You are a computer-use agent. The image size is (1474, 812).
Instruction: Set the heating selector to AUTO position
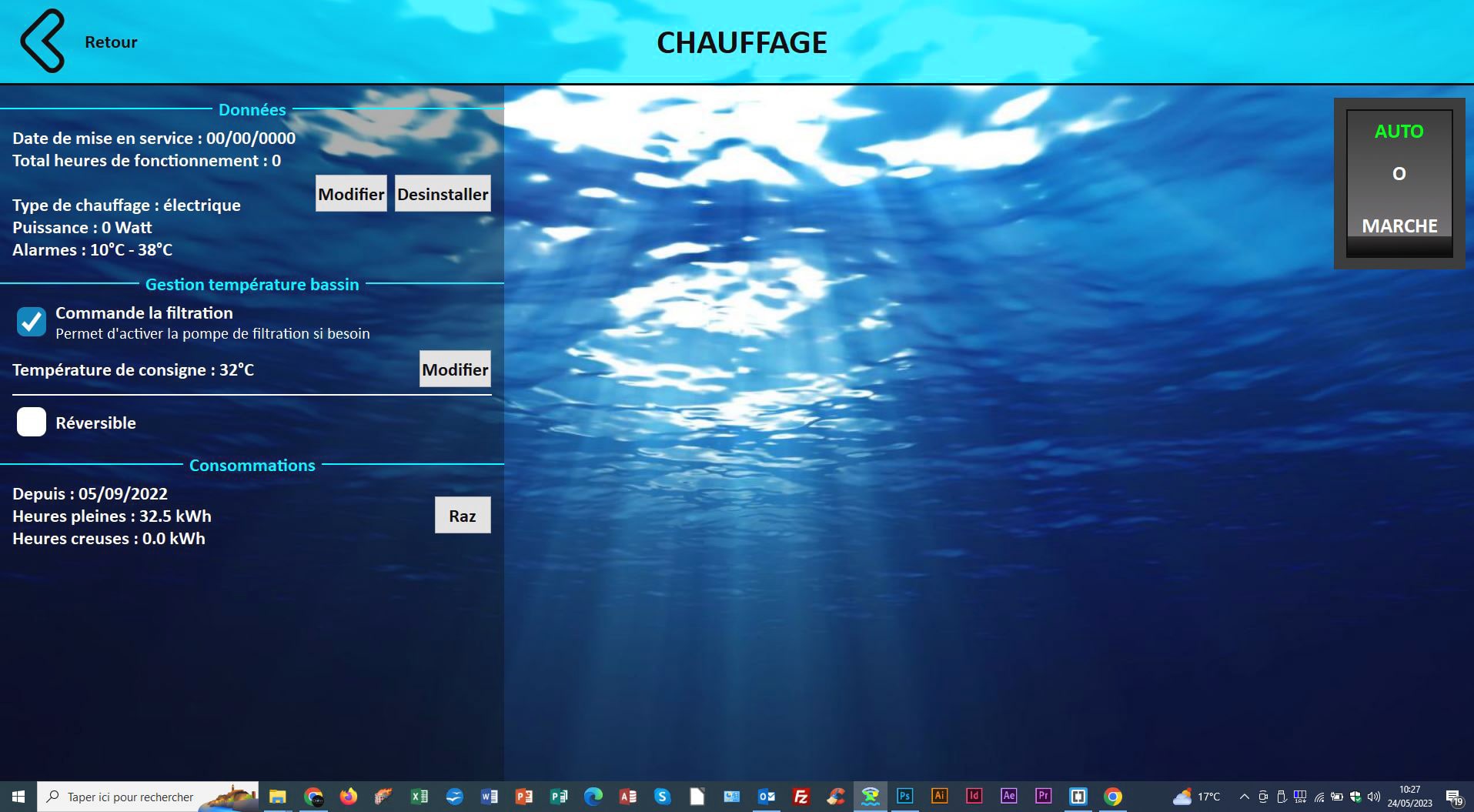tap(1398, 132)
